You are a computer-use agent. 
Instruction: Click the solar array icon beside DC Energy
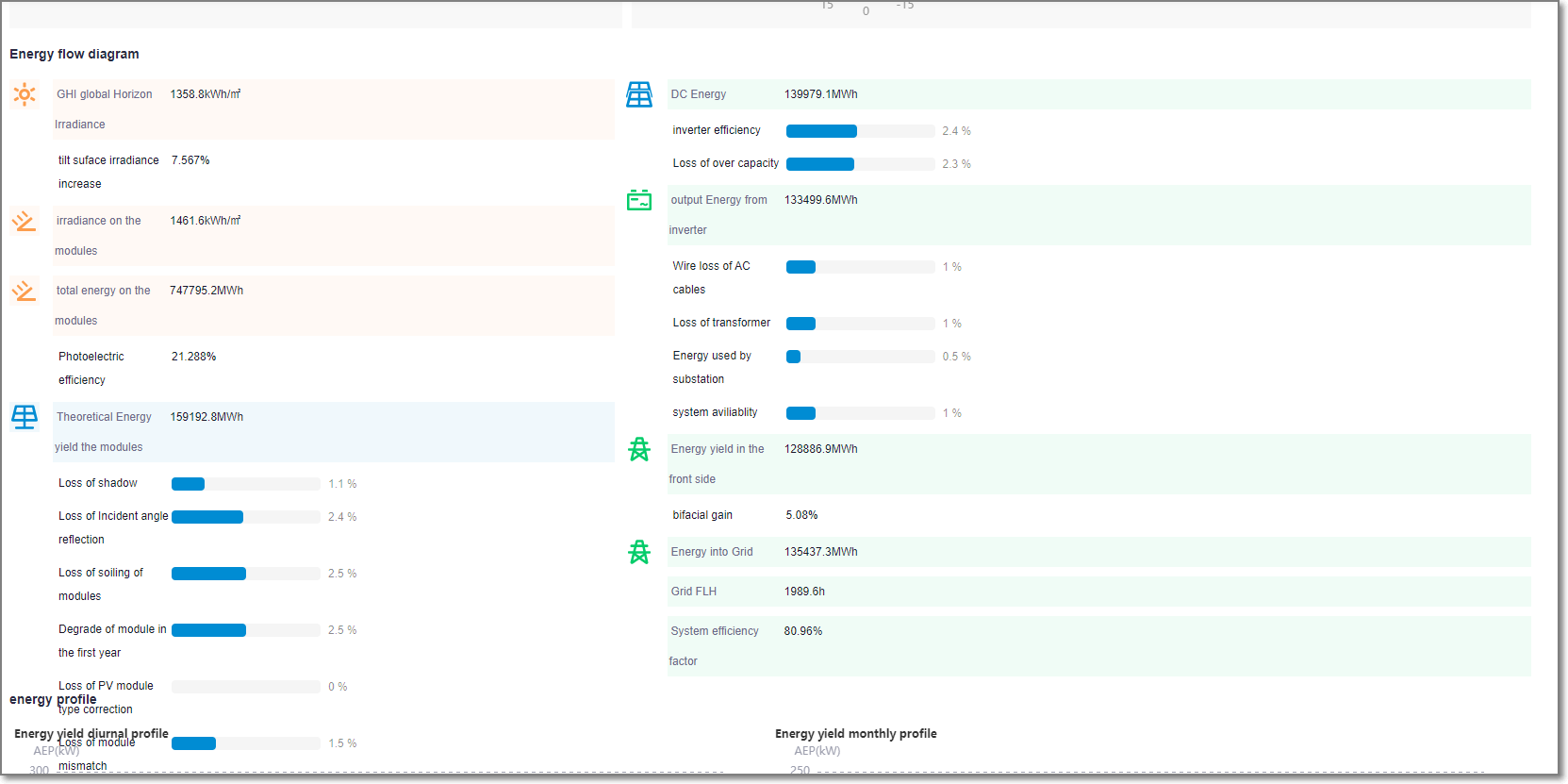click(x=639, y=94)
